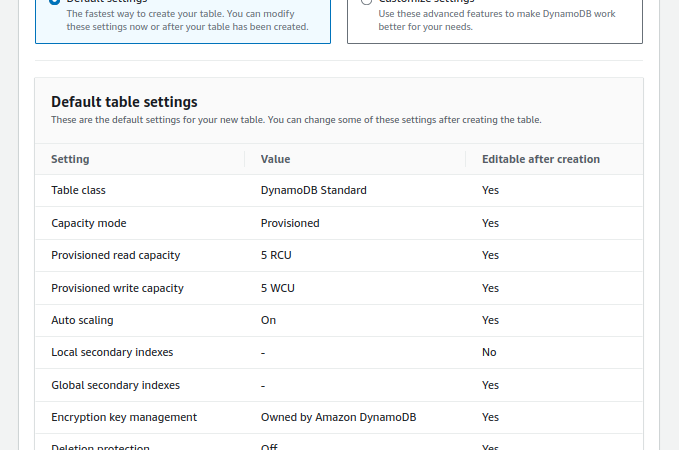679x450 pixels.
Task: Click the No value for Local secondary indexes
Action: (489, 353)
